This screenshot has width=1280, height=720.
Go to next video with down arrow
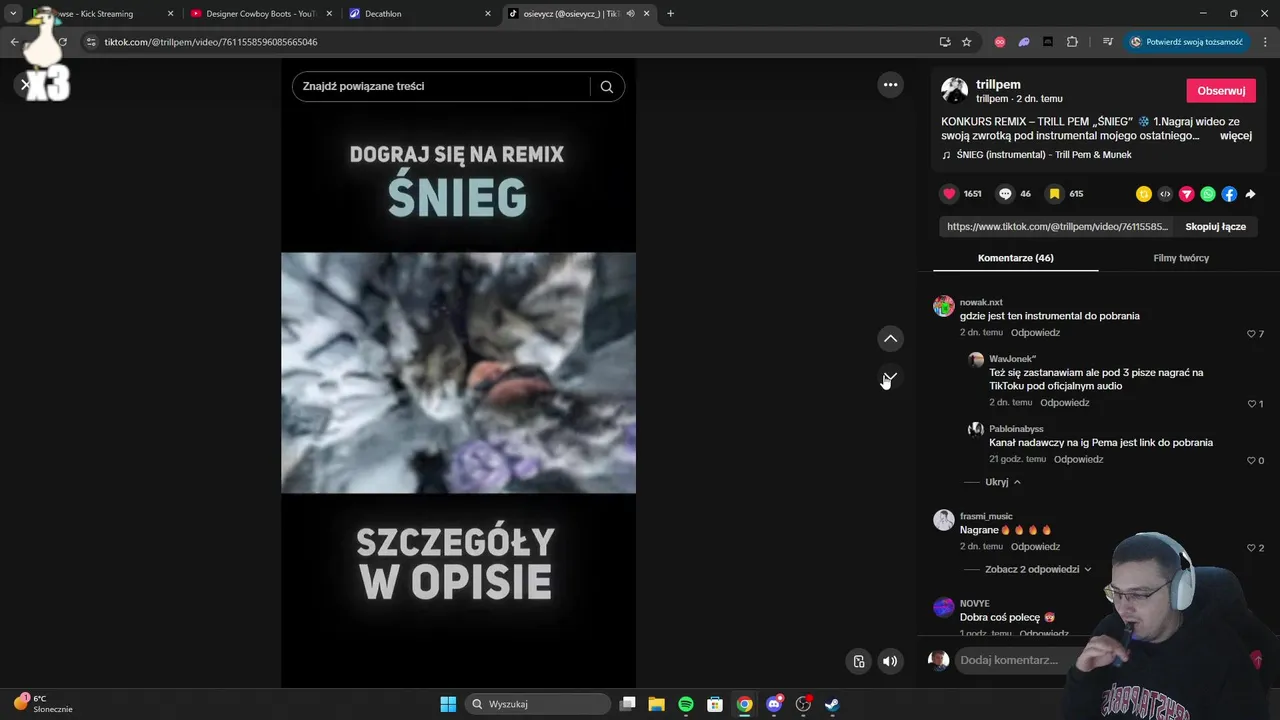890,378
